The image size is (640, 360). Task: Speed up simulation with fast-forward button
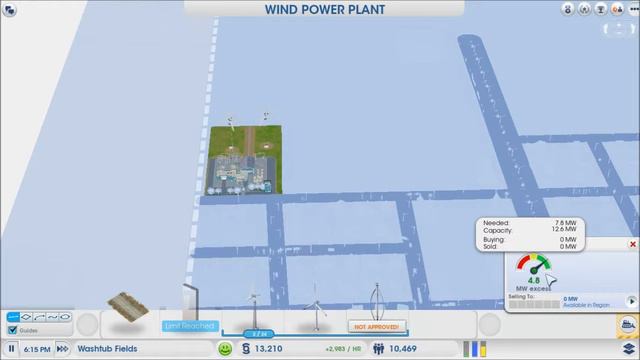point(62,349)
